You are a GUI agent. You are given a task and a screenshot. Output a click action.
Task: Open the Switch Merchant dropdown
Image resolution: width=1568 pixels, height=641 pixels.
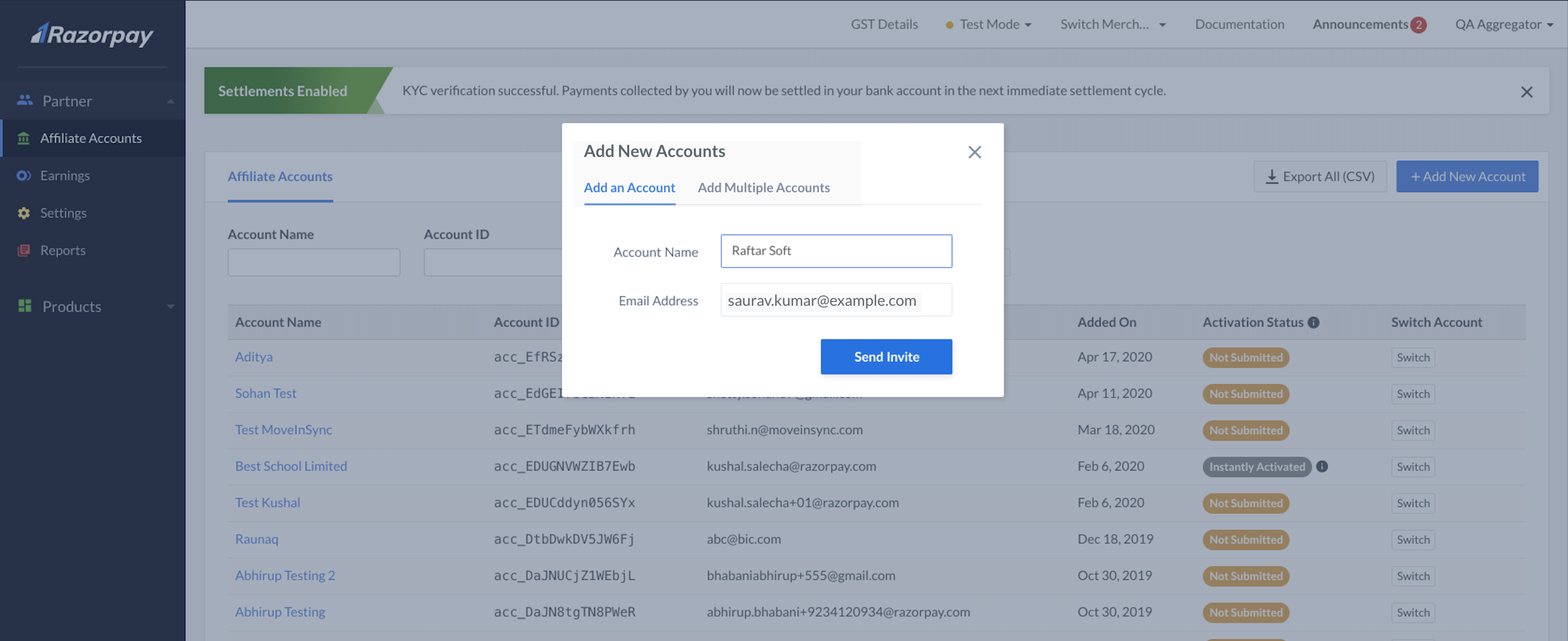pyautogui.click(x=1113, y=25)
